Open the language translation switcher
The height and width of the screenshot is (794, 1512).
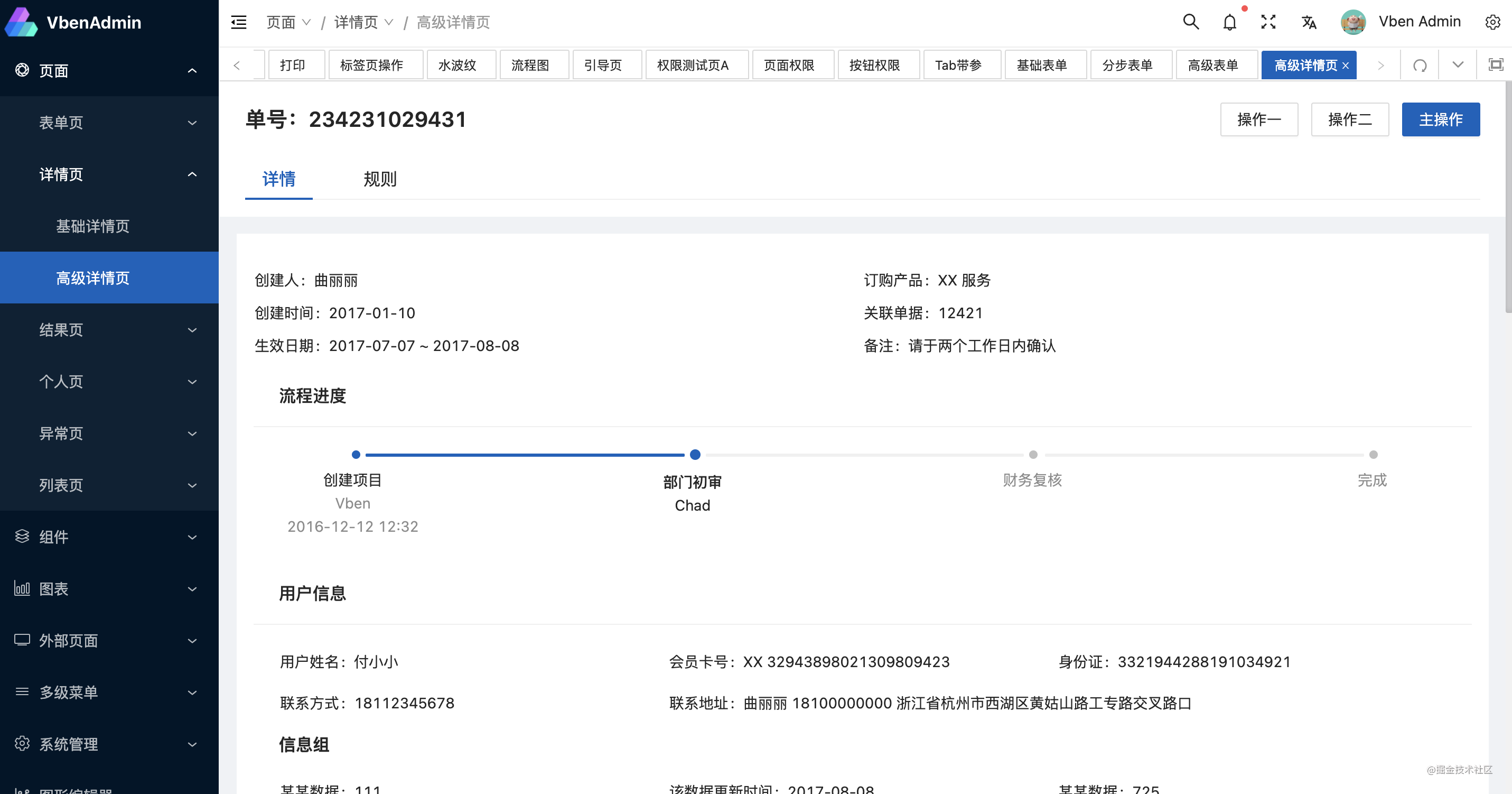click(x=1308, y=22)
